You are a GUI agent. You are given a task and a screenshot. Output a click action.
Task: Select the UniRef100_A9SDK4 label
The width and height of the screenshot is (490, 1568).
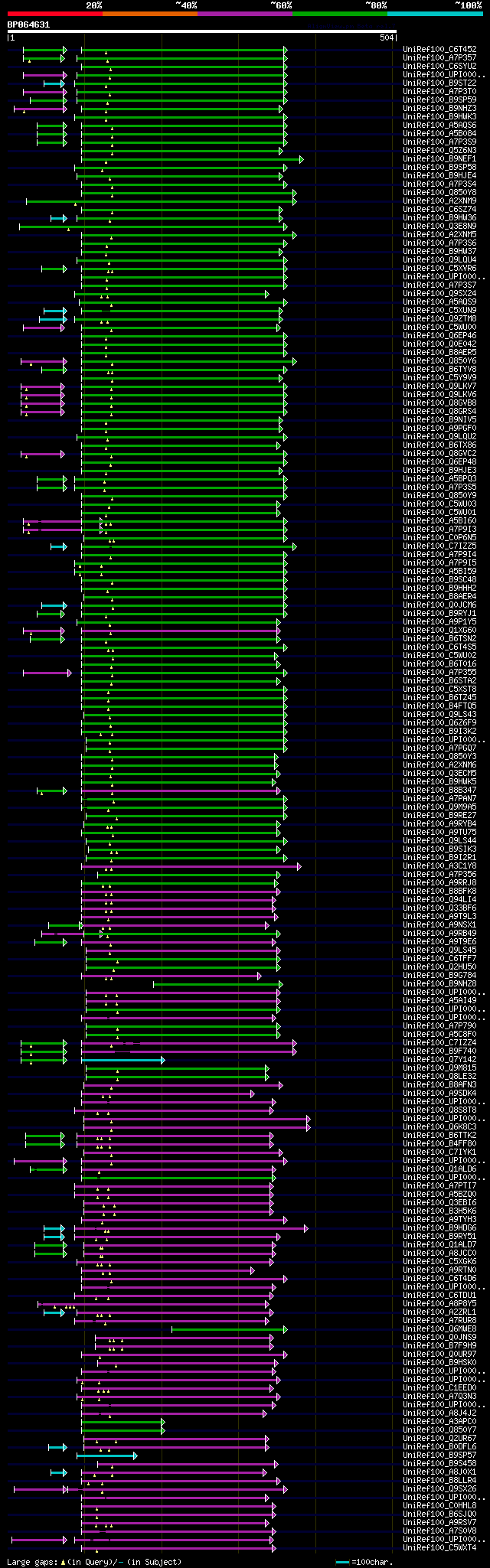point(439,1094)
